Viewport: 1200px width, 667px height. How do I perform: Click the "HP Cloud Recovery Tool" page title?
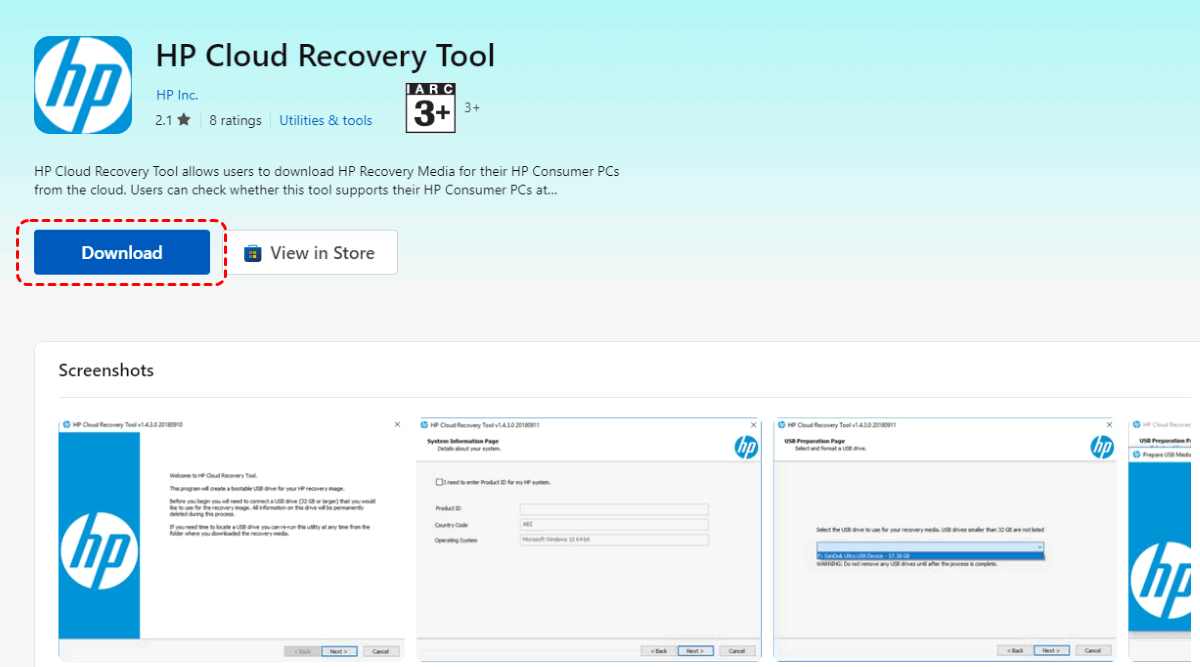click(x=325, y=55)
